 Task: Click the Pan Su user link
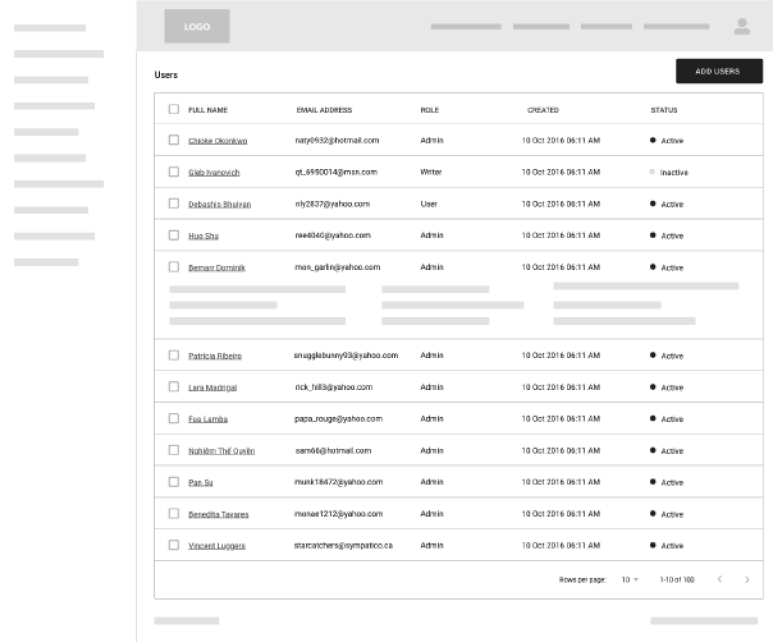pyautogui.click(x=200, y=482)
